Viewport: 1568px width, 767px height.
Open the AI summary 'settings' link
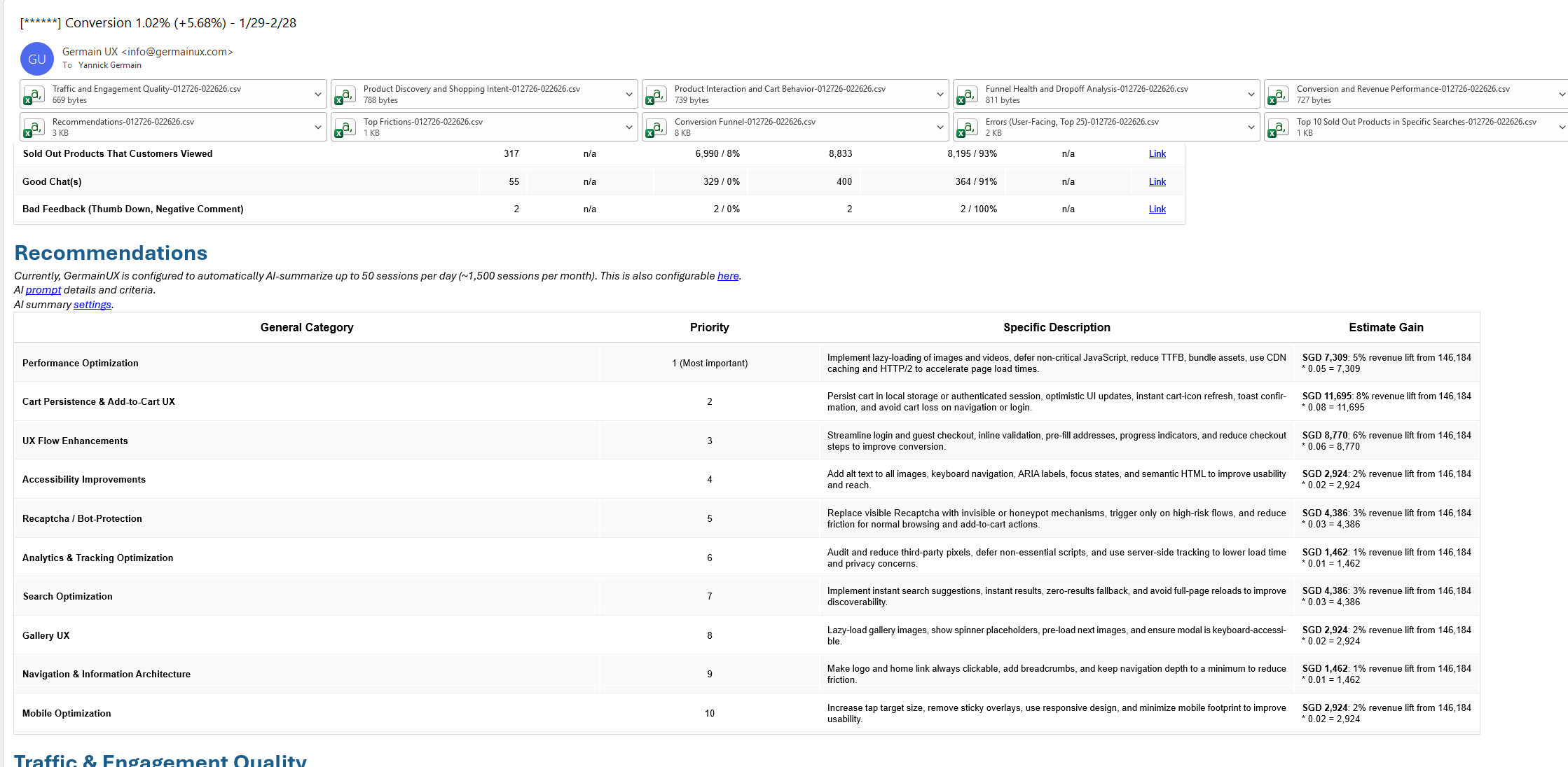tap(92, 305)
